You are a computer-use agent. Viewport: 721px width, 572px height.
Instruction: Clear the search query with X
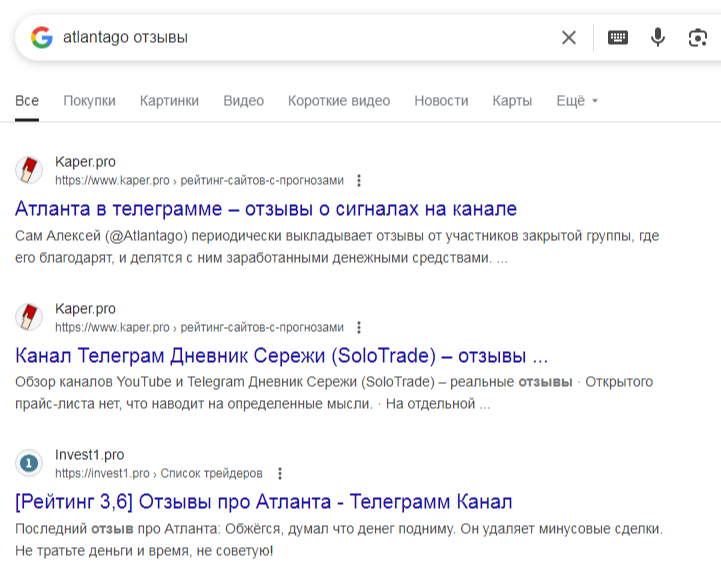pyautogui.click(x=569, y=37)
